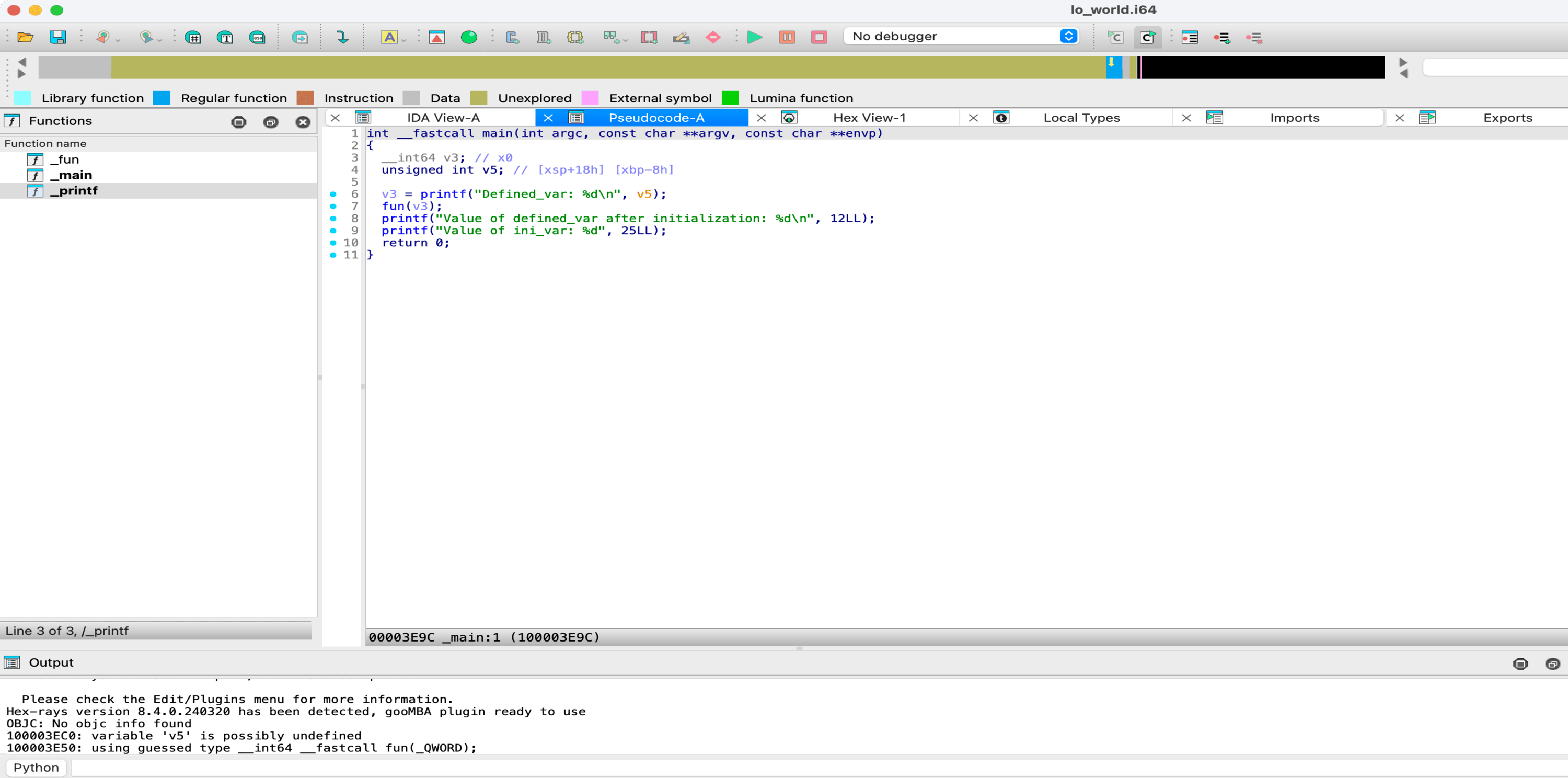Save the database with the disk icon
Image resolution: width=1568 pixels, height=778 pixels.
[x=59, y=37]
